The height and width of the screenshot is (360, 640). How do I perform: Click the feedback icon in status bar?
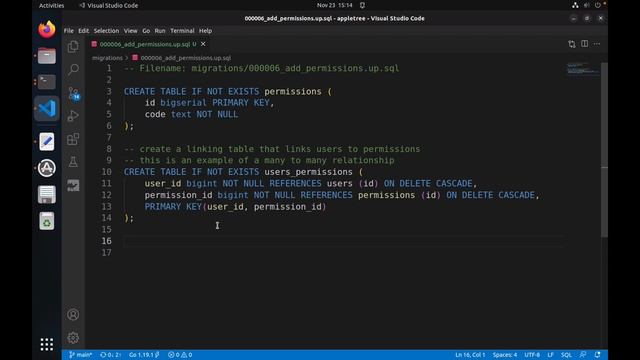tap(583, 355)
